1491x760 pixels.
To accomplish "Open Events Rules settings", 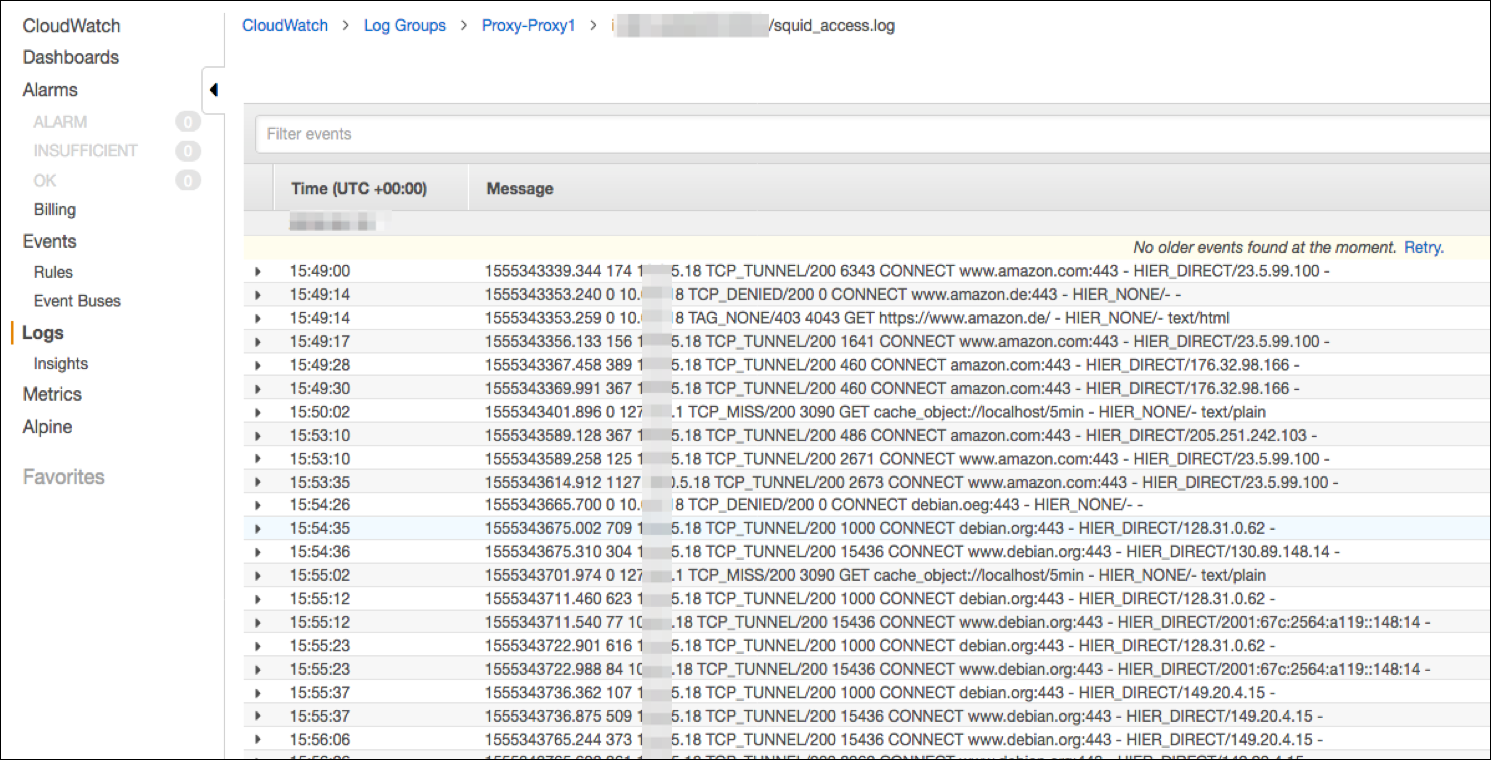I will pyautogui.click(x=53, y=271).
